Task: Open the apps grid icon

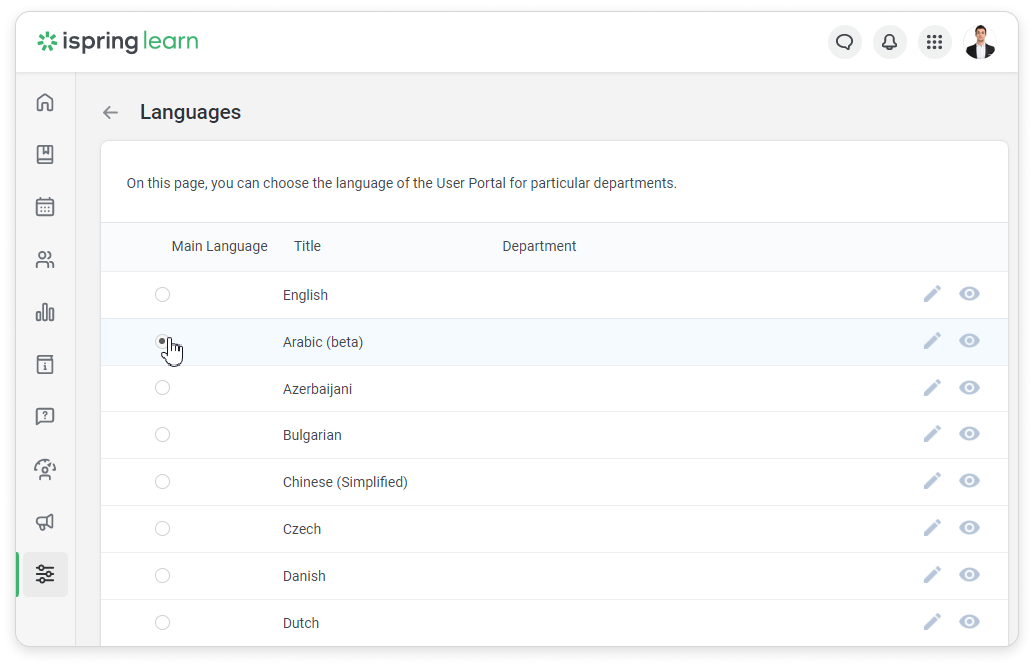Action: tap(934, 42)
